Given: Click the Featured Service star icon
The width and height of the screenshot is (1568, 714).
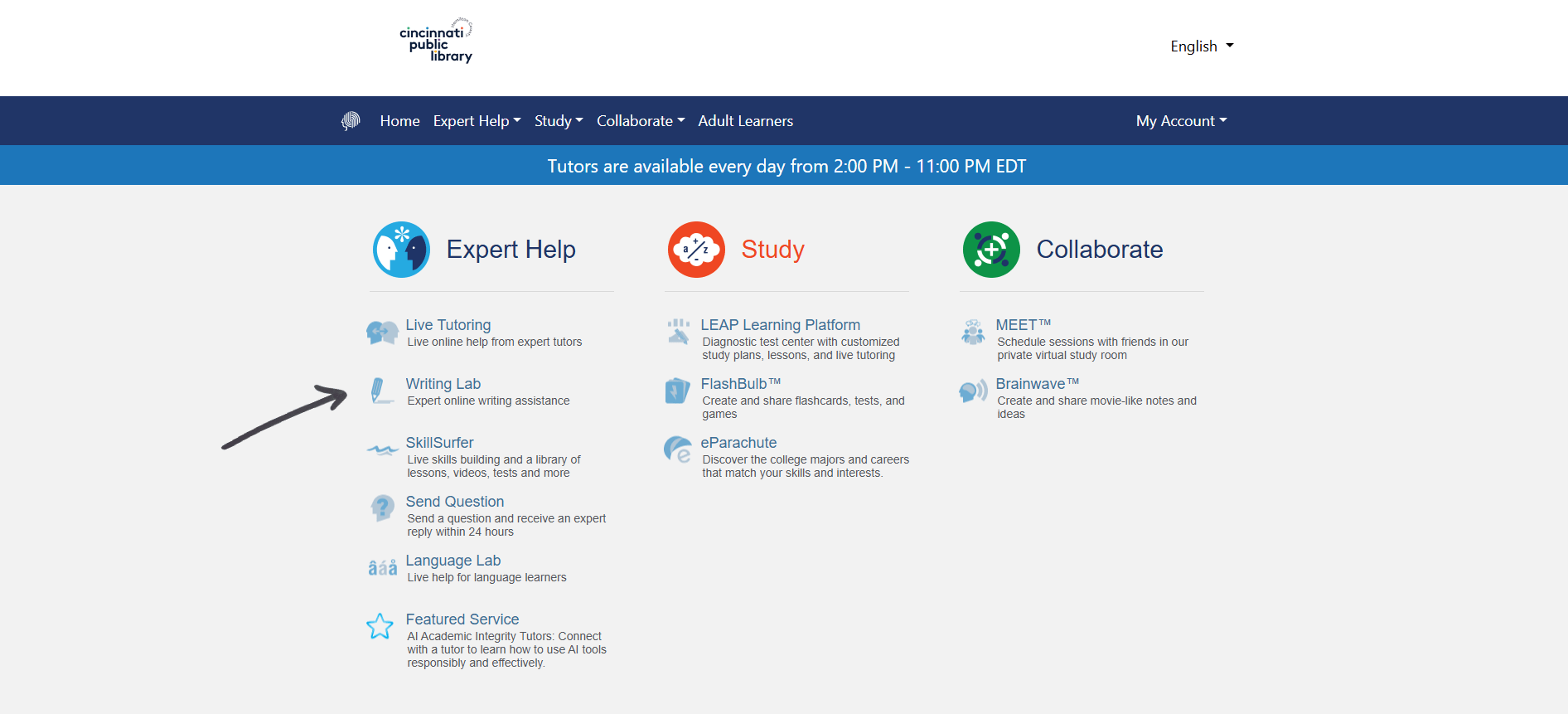Looking at the screenshot, I should point(380,626).
